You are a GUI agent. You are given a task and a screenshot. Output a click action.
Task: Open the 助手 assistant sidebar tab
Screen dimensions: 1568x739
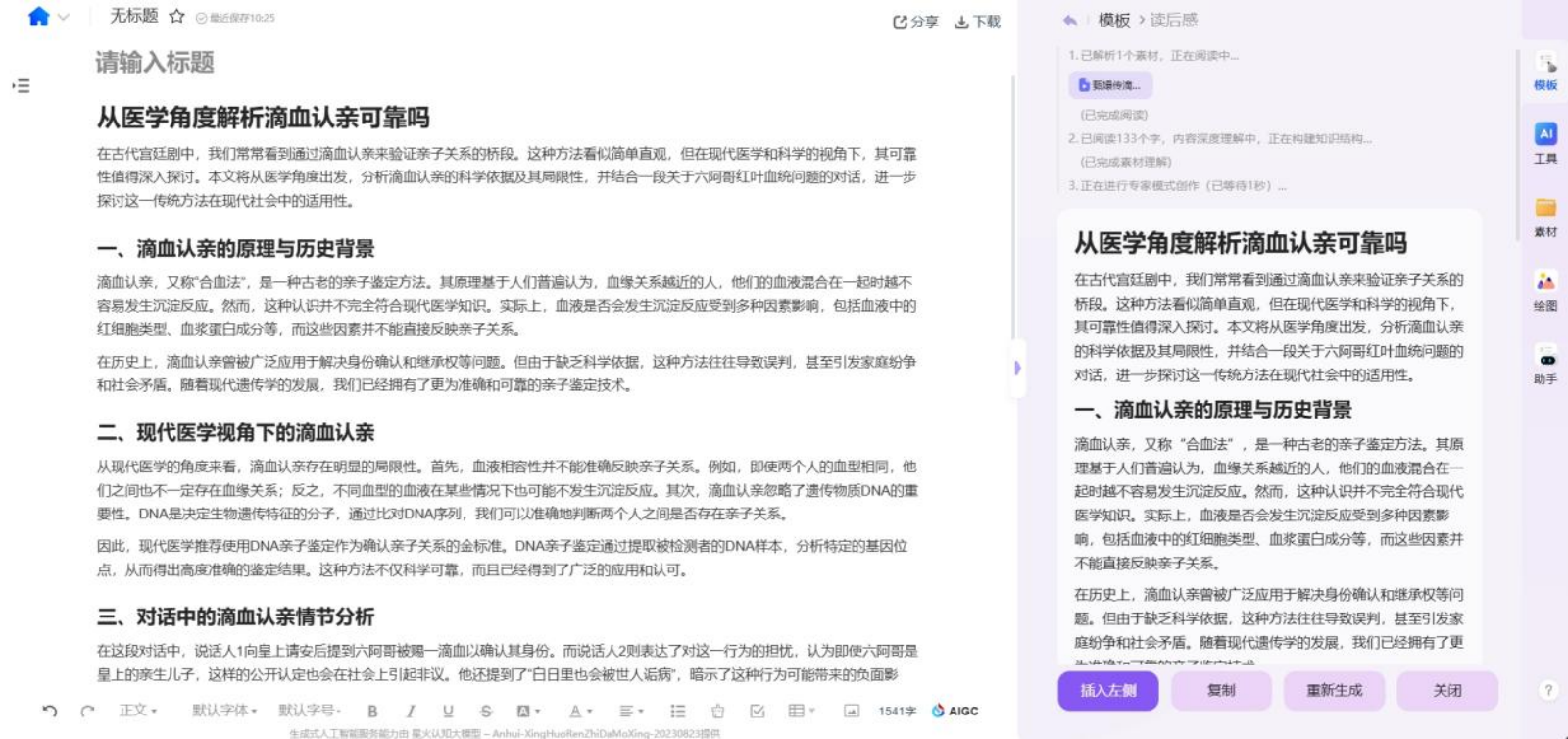(x=1545, y=365)
